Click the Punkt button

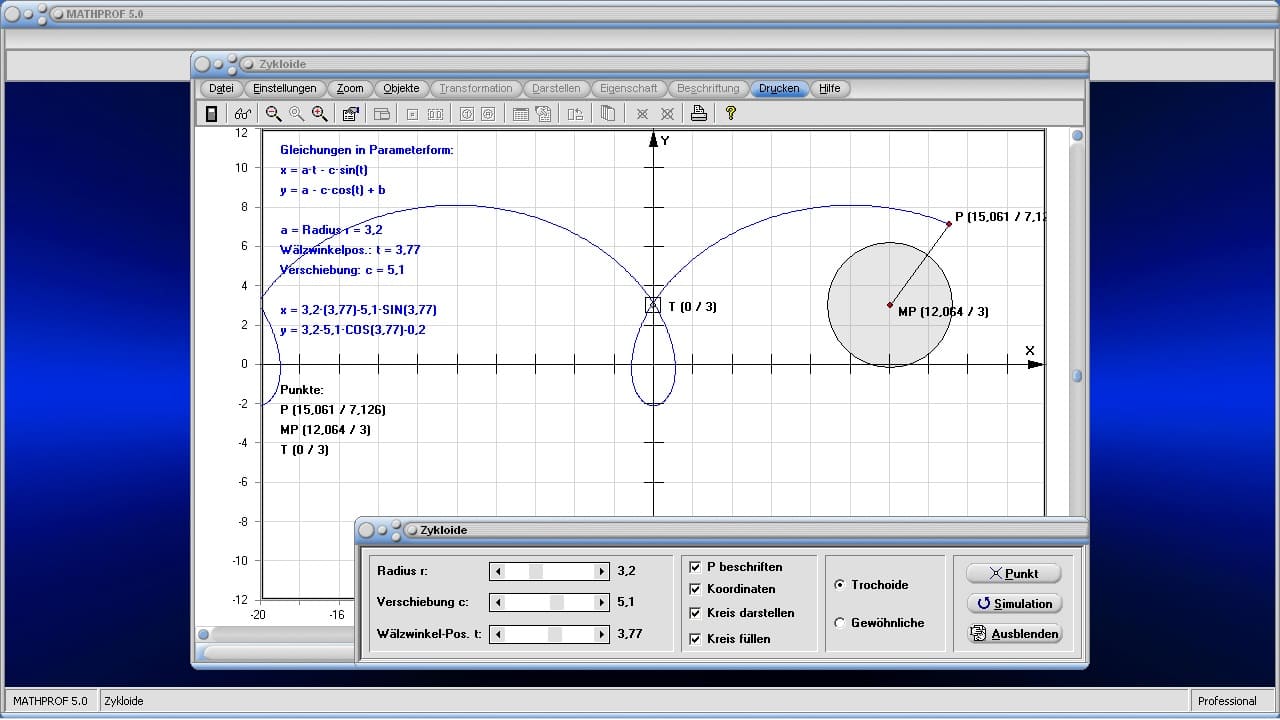coord(1013,573)
